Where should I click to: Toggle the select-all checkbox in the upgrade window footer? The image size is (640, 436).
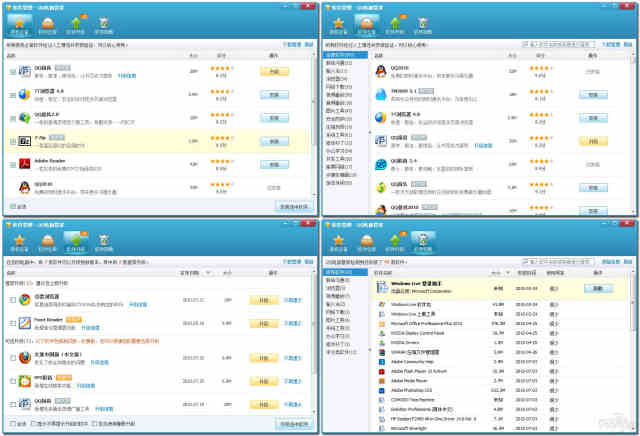pyautogui.click(x=13, y=424)
